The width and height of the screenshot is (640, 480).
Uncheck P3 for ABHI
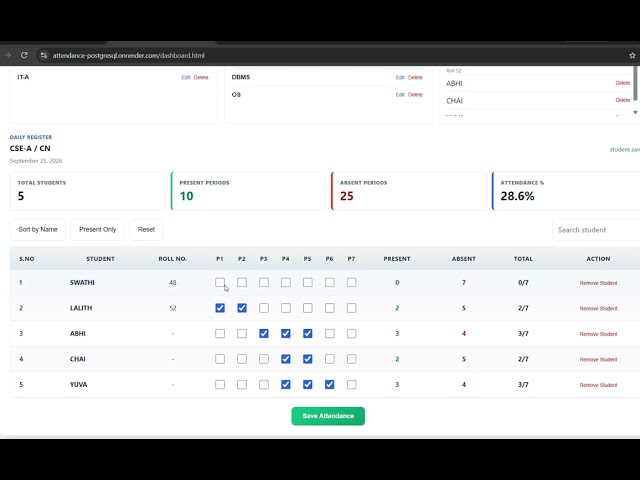click(x=264, y=333)
